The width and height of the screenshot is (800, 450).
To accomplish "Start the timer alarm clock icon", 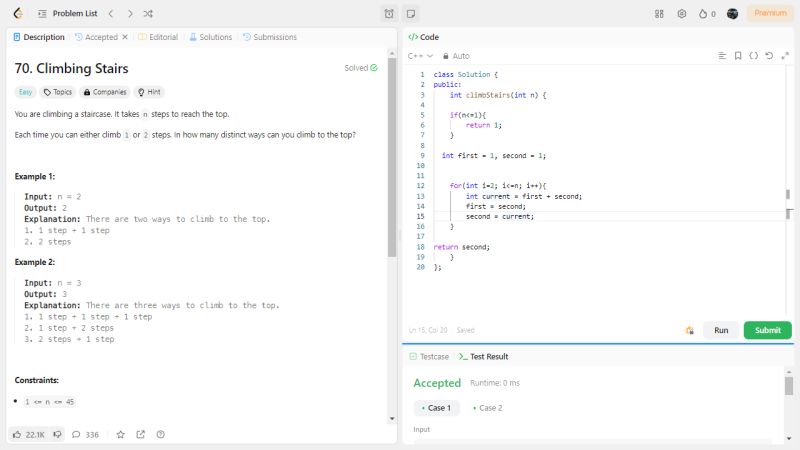I will pos(389,13).
